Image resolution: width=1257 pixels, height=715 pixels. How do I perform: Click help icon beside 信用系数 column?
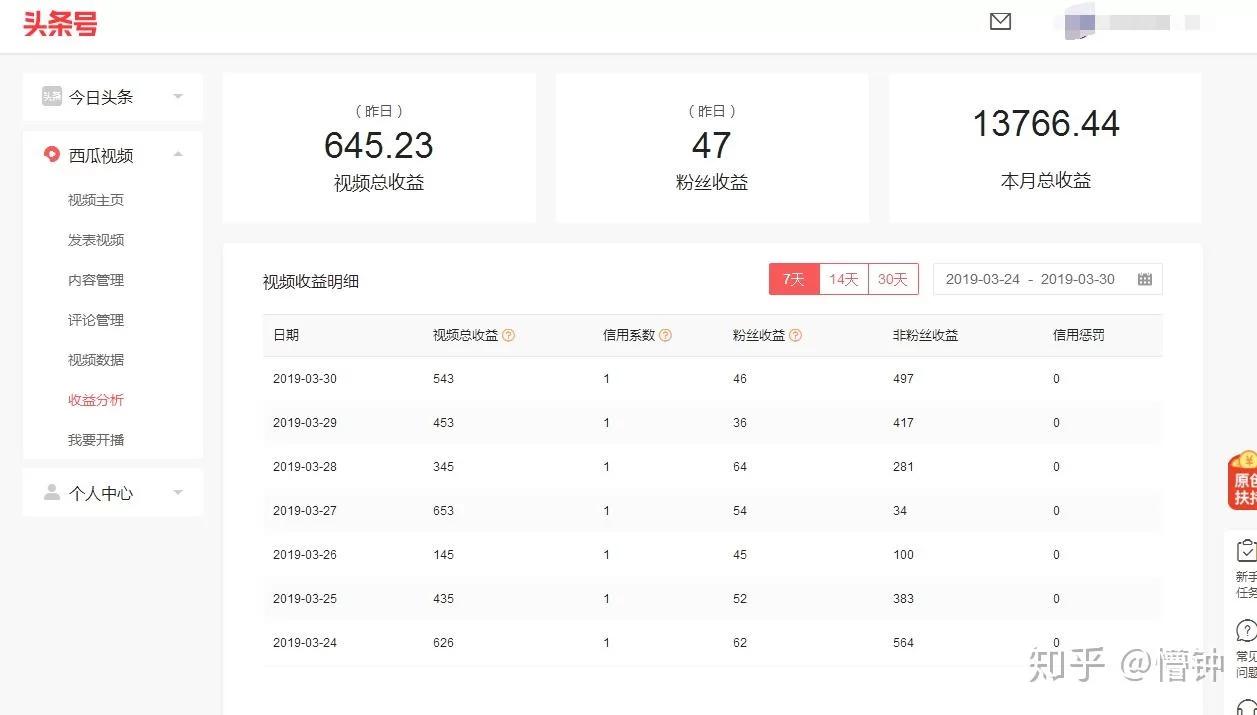665,336
